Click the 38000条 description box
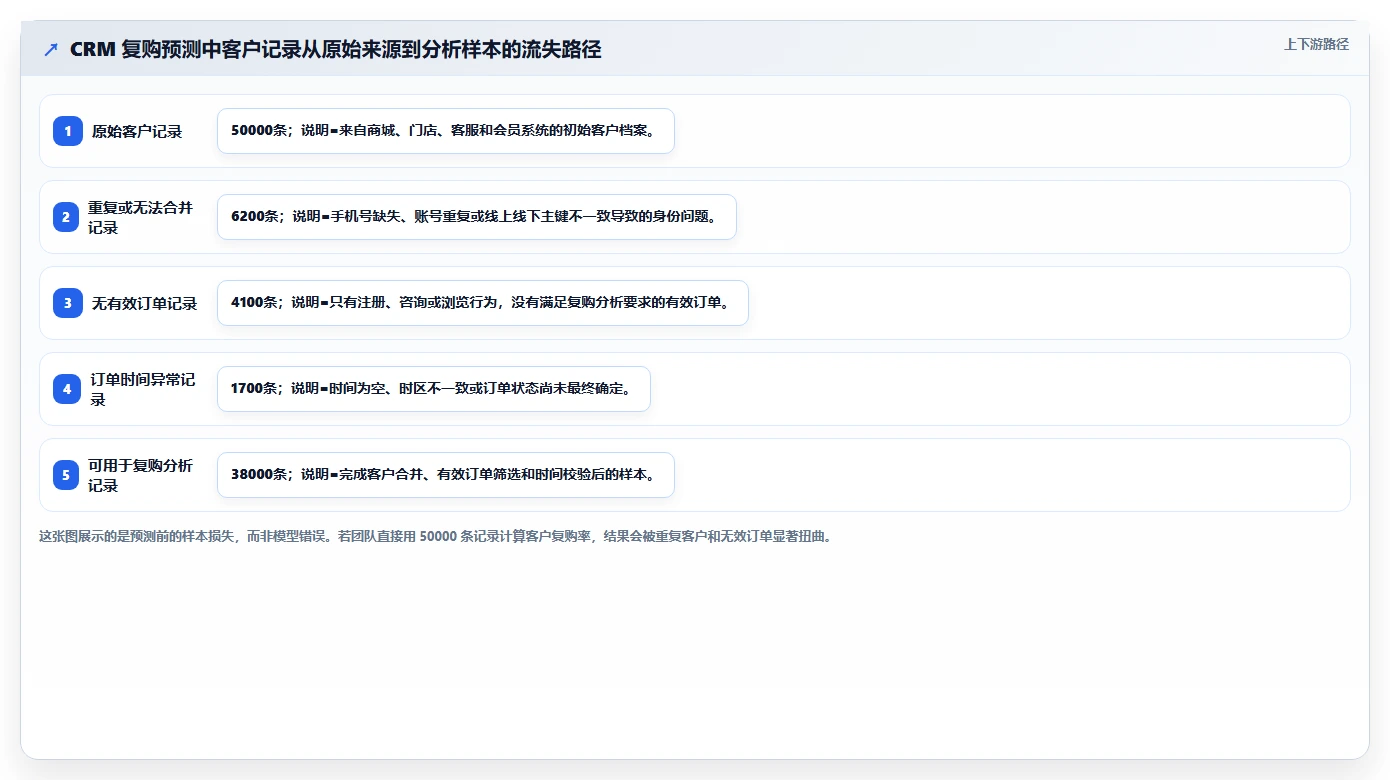1390x780 pixels. click(x=446, y=475)
